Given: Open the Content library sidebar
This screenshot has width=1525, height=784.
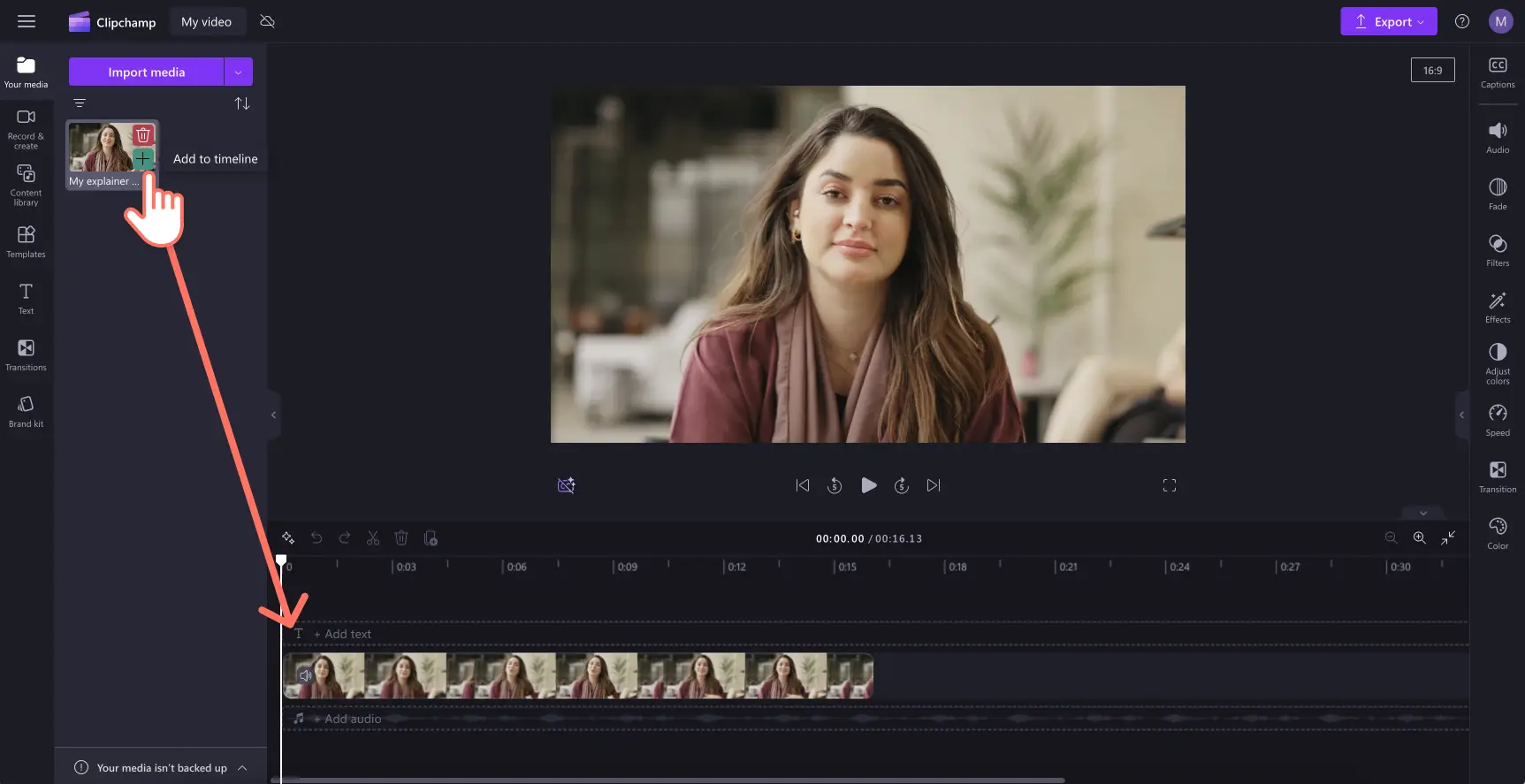Looking at the screenshot, I should click(x=26, y=184).
